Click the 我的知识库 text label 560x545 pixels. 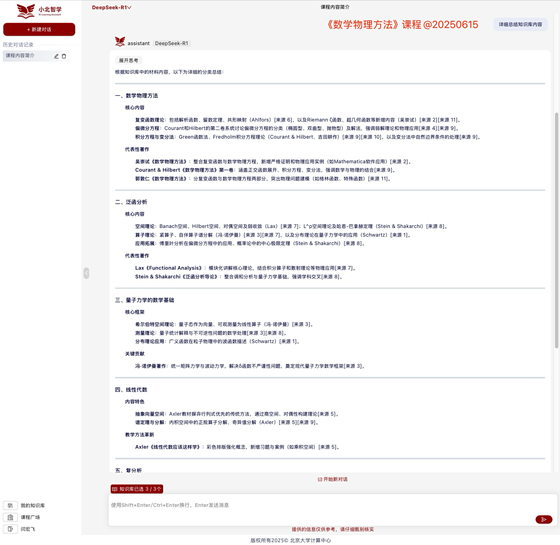tap(32, 505)
